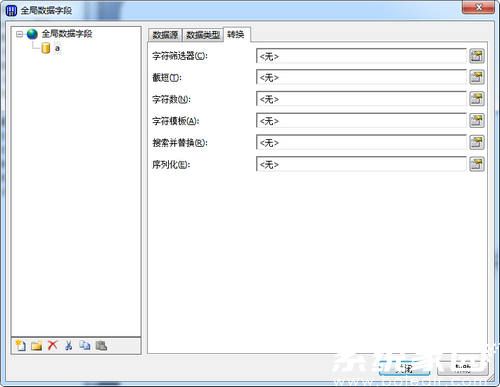
Task: Open the 字符数 edit icon button
Action: click(x=477, y=99)
